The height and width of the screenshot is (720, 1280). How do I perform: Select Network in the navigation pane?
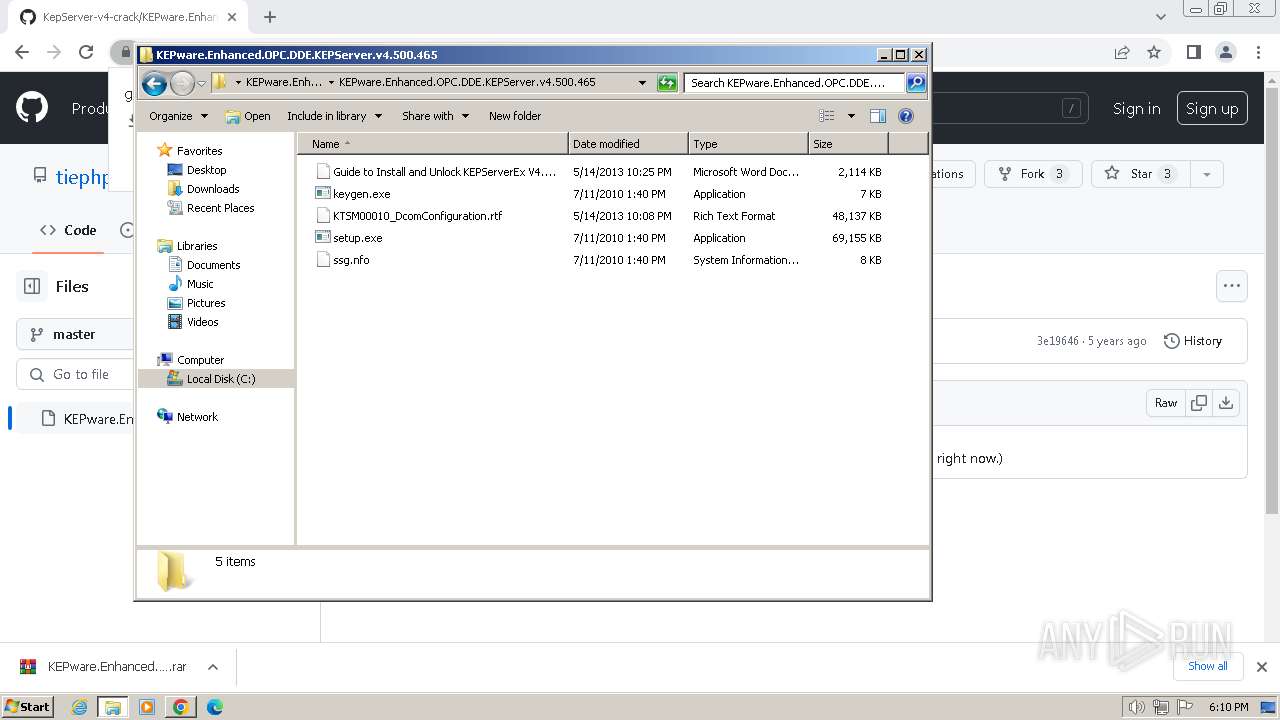click(197, 417)
